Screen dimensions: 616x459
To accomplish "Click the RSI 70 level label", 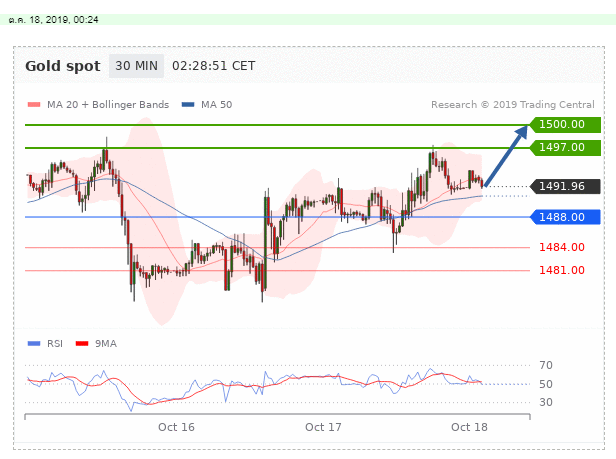I will (x=546, y=365).
